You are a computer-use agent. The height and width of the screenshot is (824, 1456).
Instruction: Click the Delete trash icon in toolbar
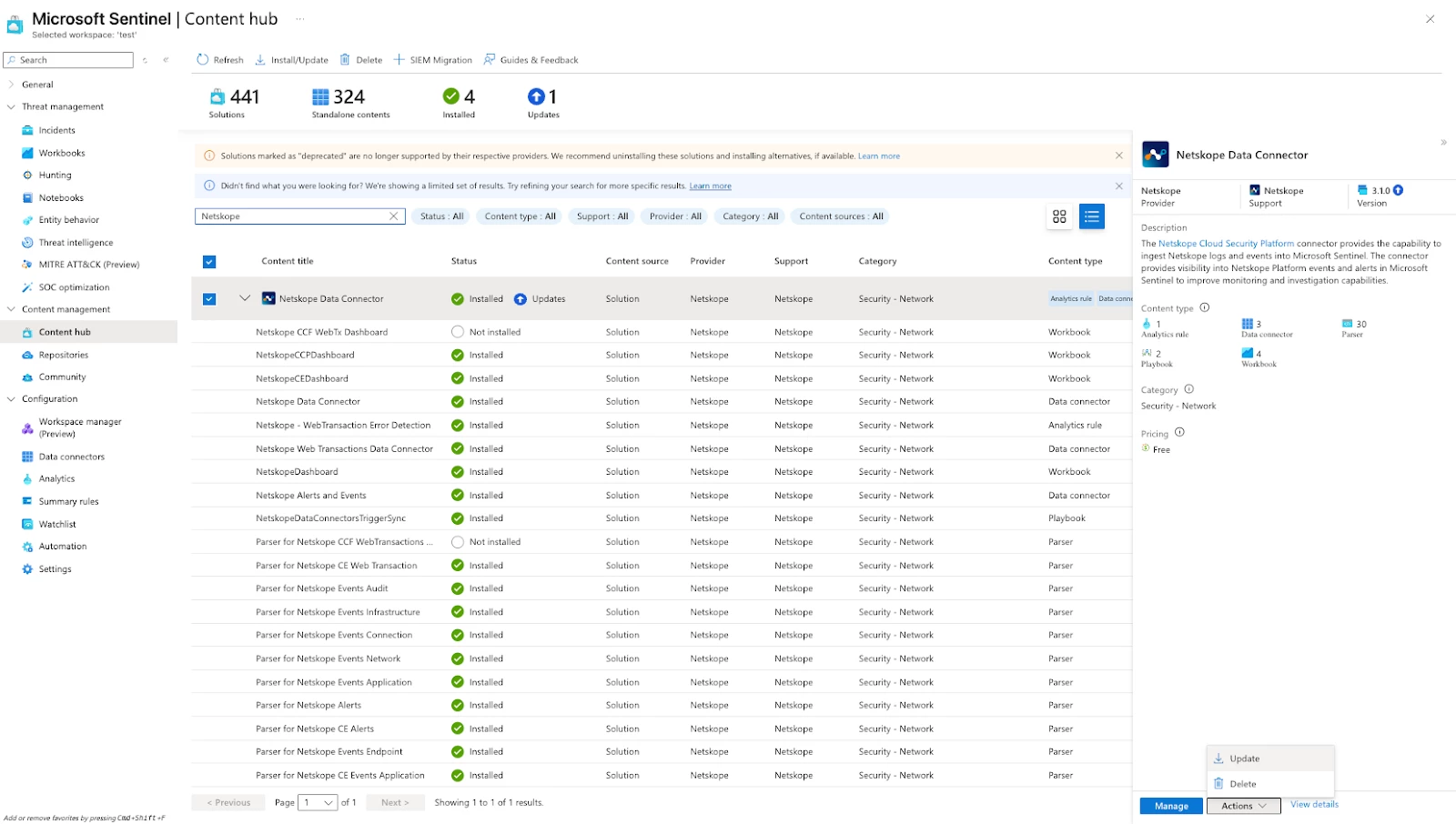coord(345,60)
